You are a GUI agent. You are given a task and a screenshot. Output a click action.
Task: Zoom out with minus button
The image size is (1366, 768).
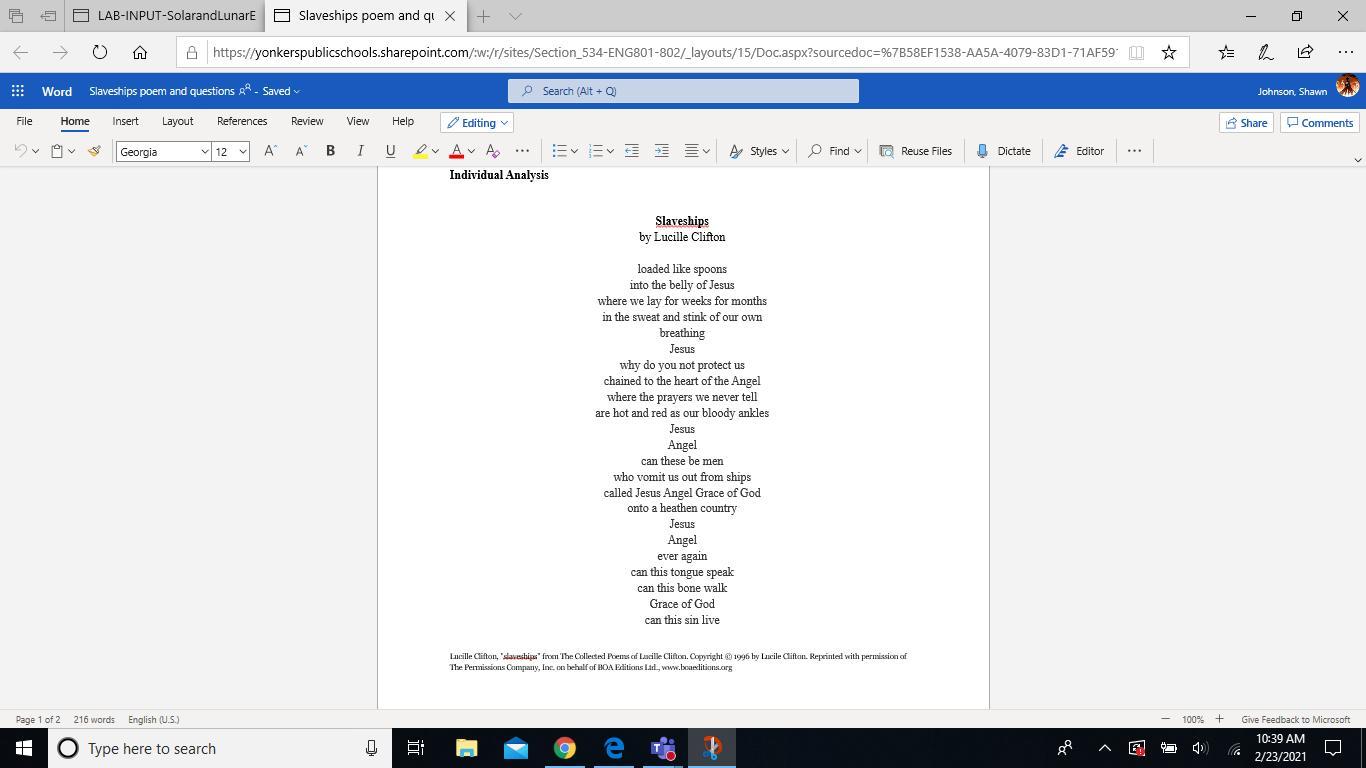click(1165, 719)
